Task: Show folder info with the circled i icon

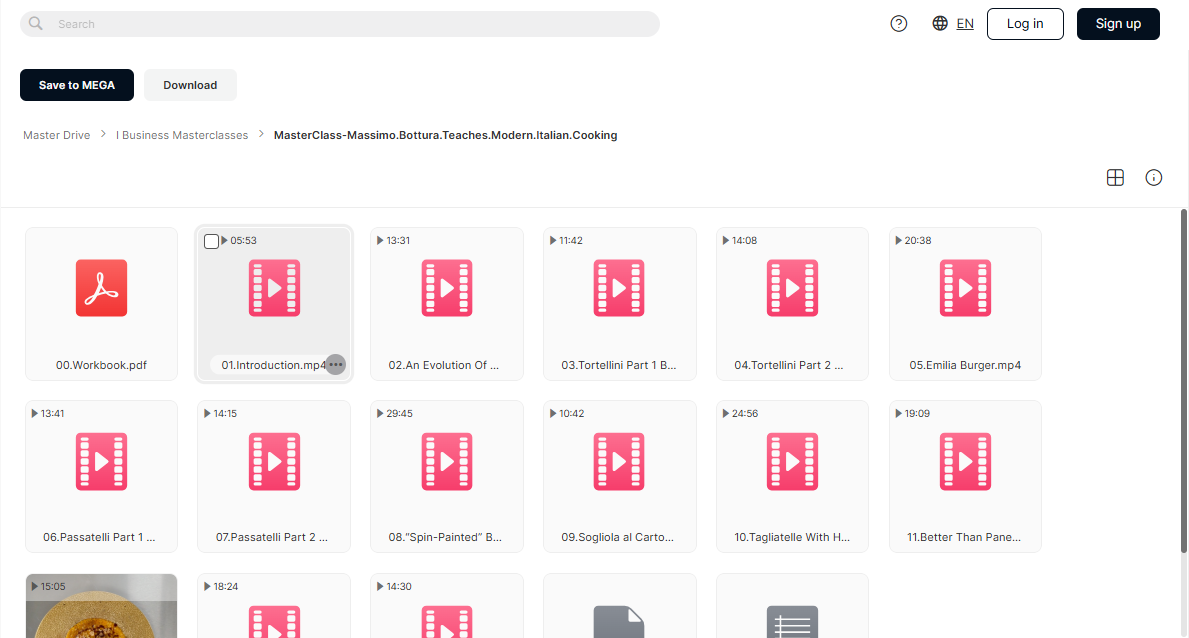Action: (x=1153, y=178)
